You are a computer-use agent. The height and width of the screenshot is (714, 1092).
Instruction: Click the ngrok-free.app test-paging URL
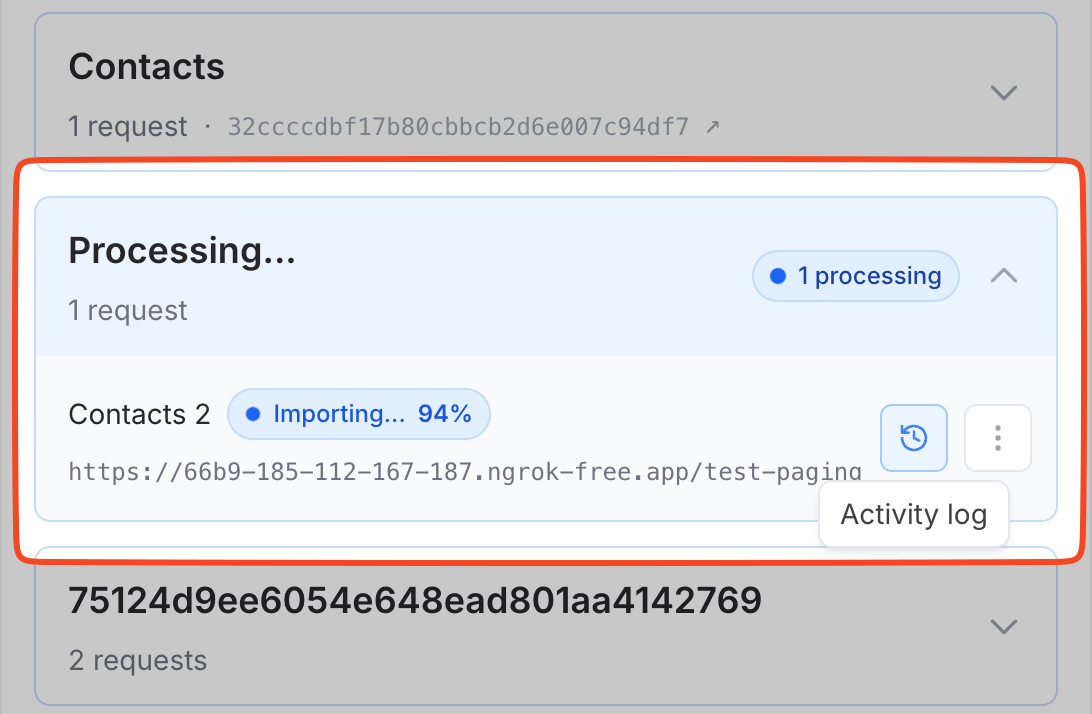click(x=465, y=472)
